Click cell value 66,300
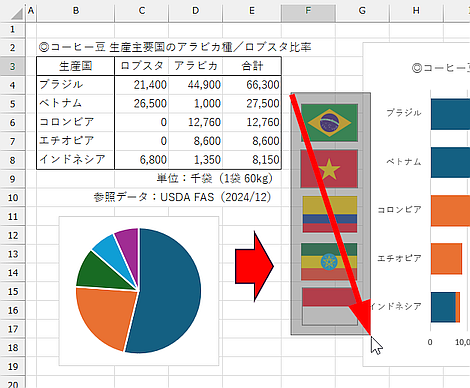The width and height of the screenshot is (470, 388). [252, 85]
